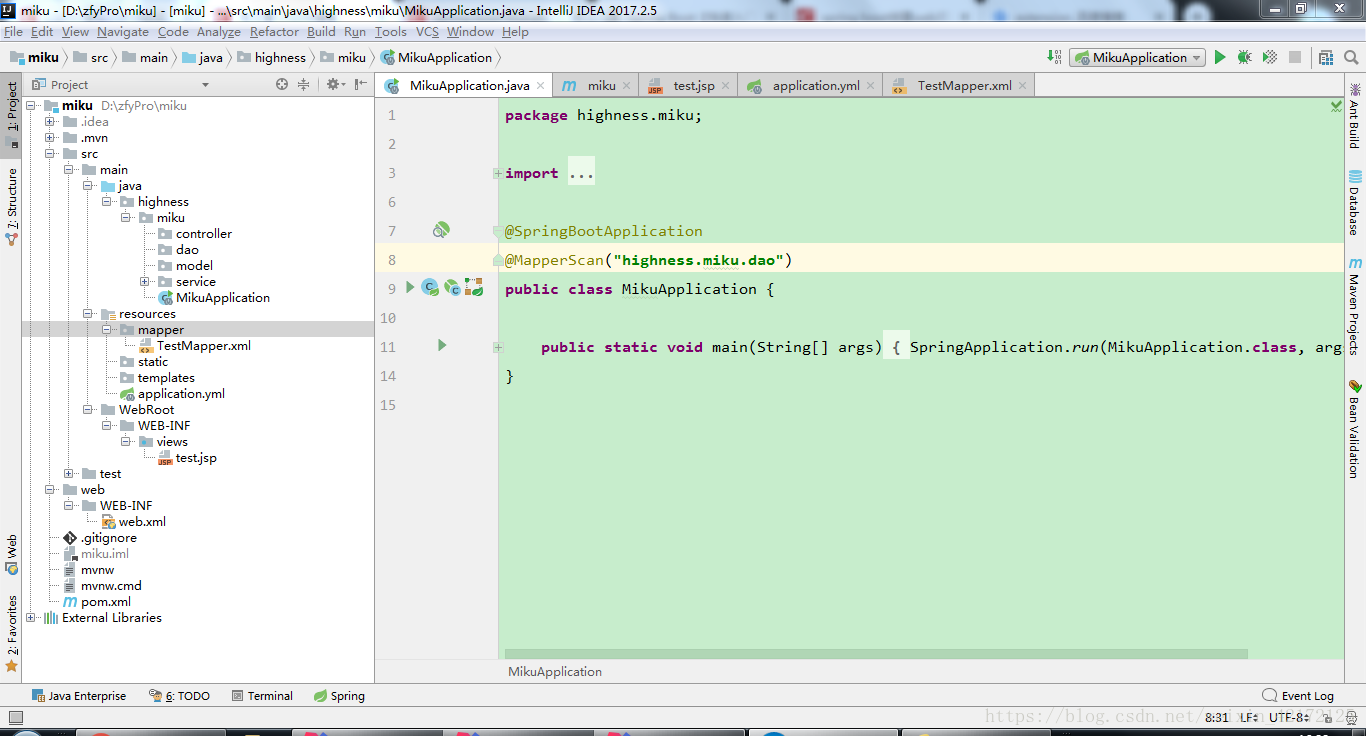Screen dimensions: 1366x736
Task: Toggle the Event Log panel
Action: pos(1298,696)
